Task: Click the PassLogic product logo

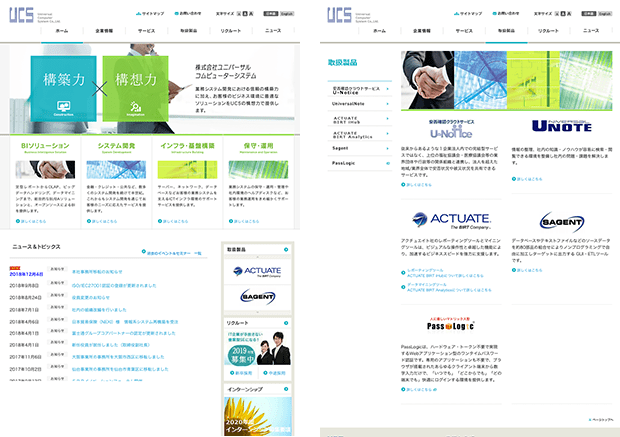Action: click(450, 324)
